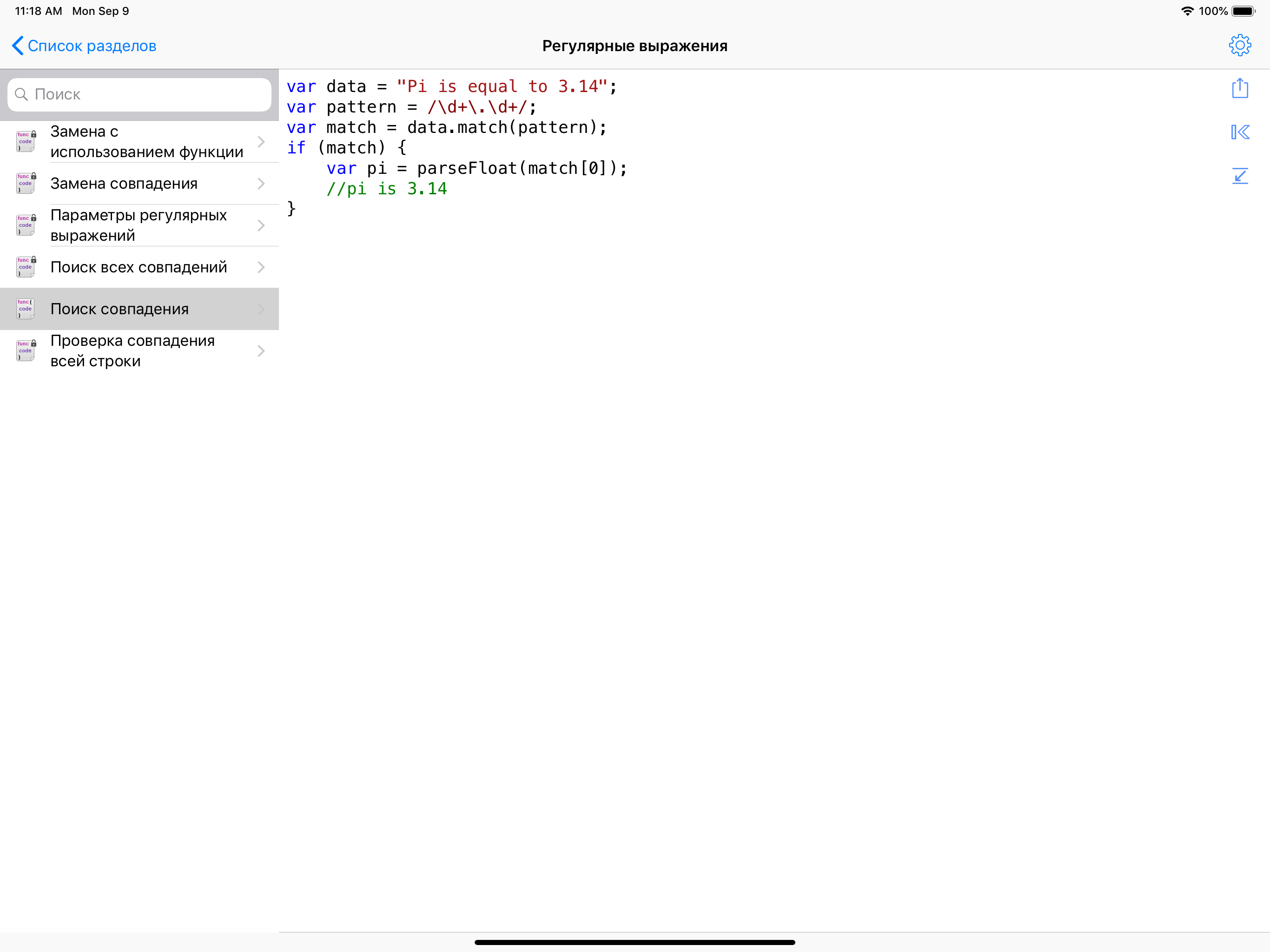The width and height of the screenshot is (1270, 952).
Task: Expand chevron next to Замена совпадения
Action: click(x=261, y=183)
